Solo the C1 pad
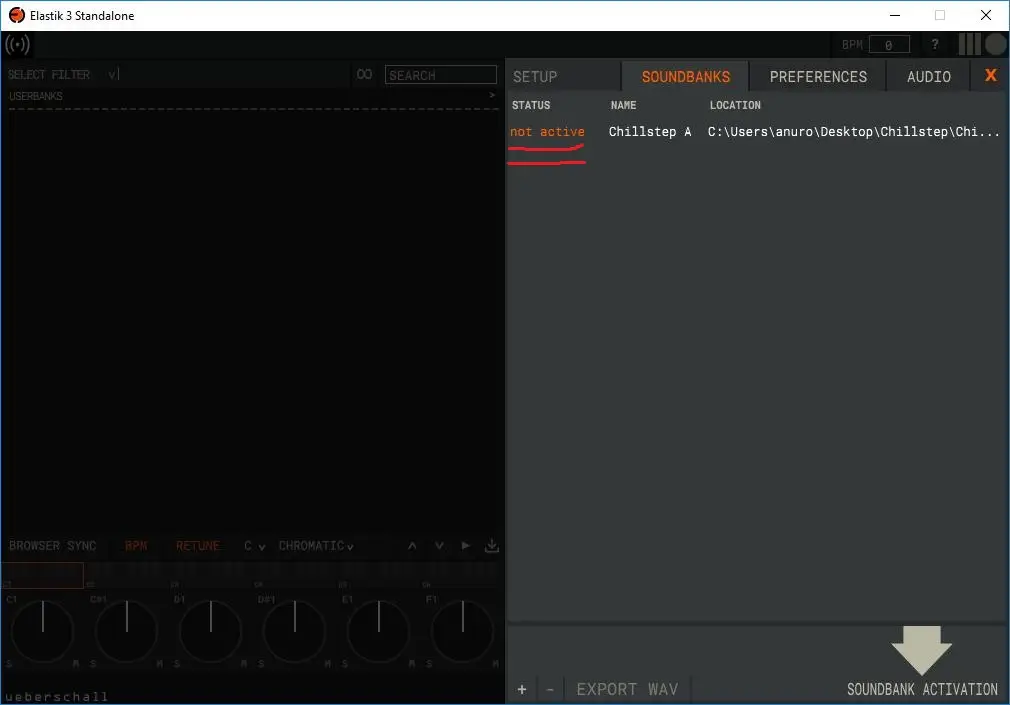This screenshot has height=705, width=1010. coord(9,664)
